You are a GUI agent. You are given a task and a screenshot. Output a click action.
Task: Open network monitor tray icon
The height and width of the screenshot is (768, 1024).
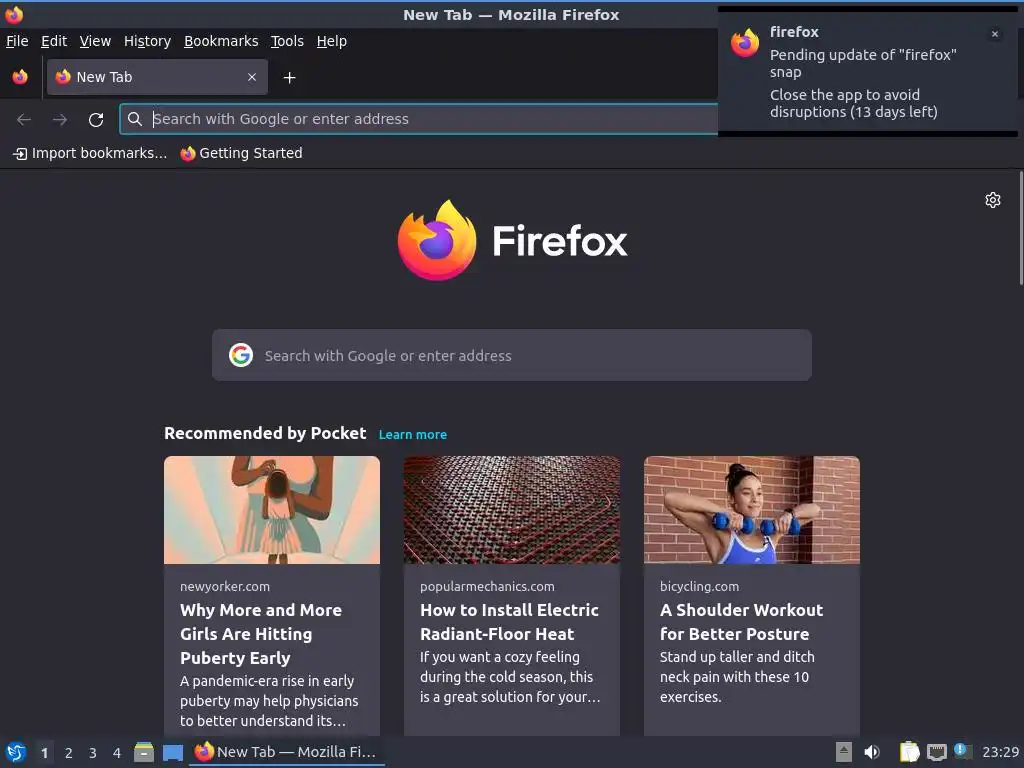pos(937,752)
